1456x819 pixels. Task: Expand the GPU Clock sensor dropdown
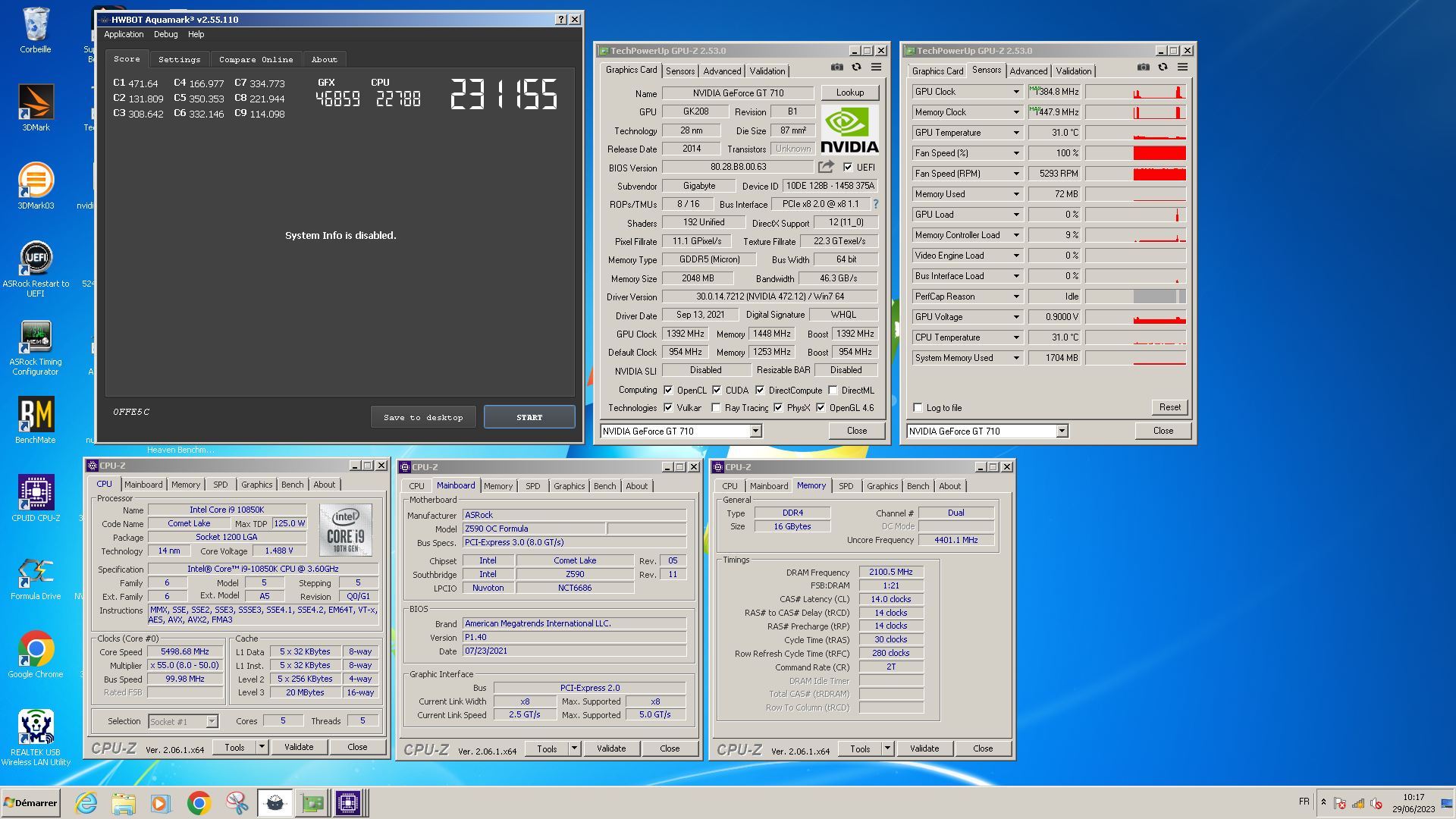click(x=1016, y=92)
